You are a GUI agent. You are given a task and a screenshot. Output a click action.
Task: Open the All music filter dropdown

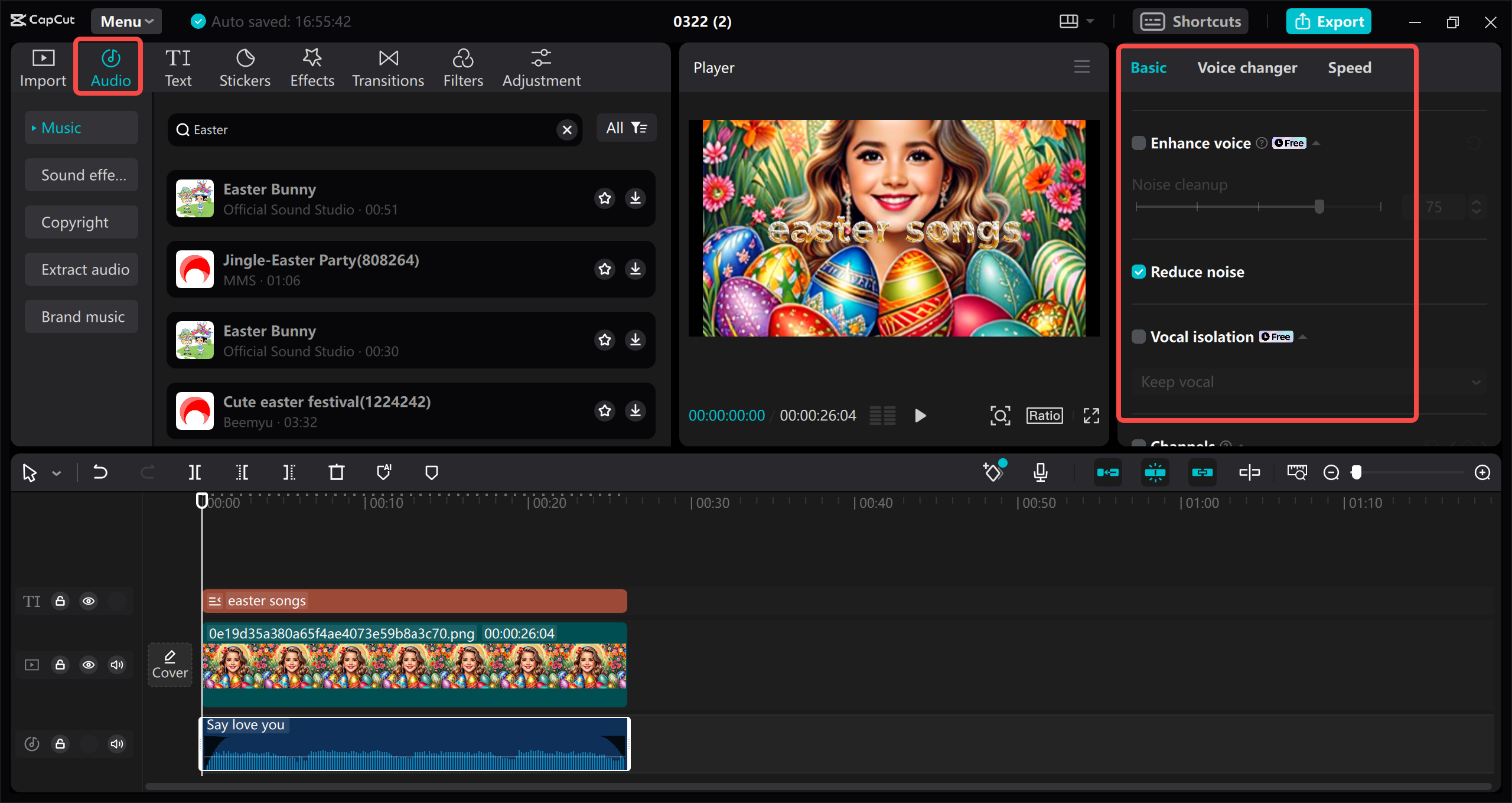[x=626, y=128]
